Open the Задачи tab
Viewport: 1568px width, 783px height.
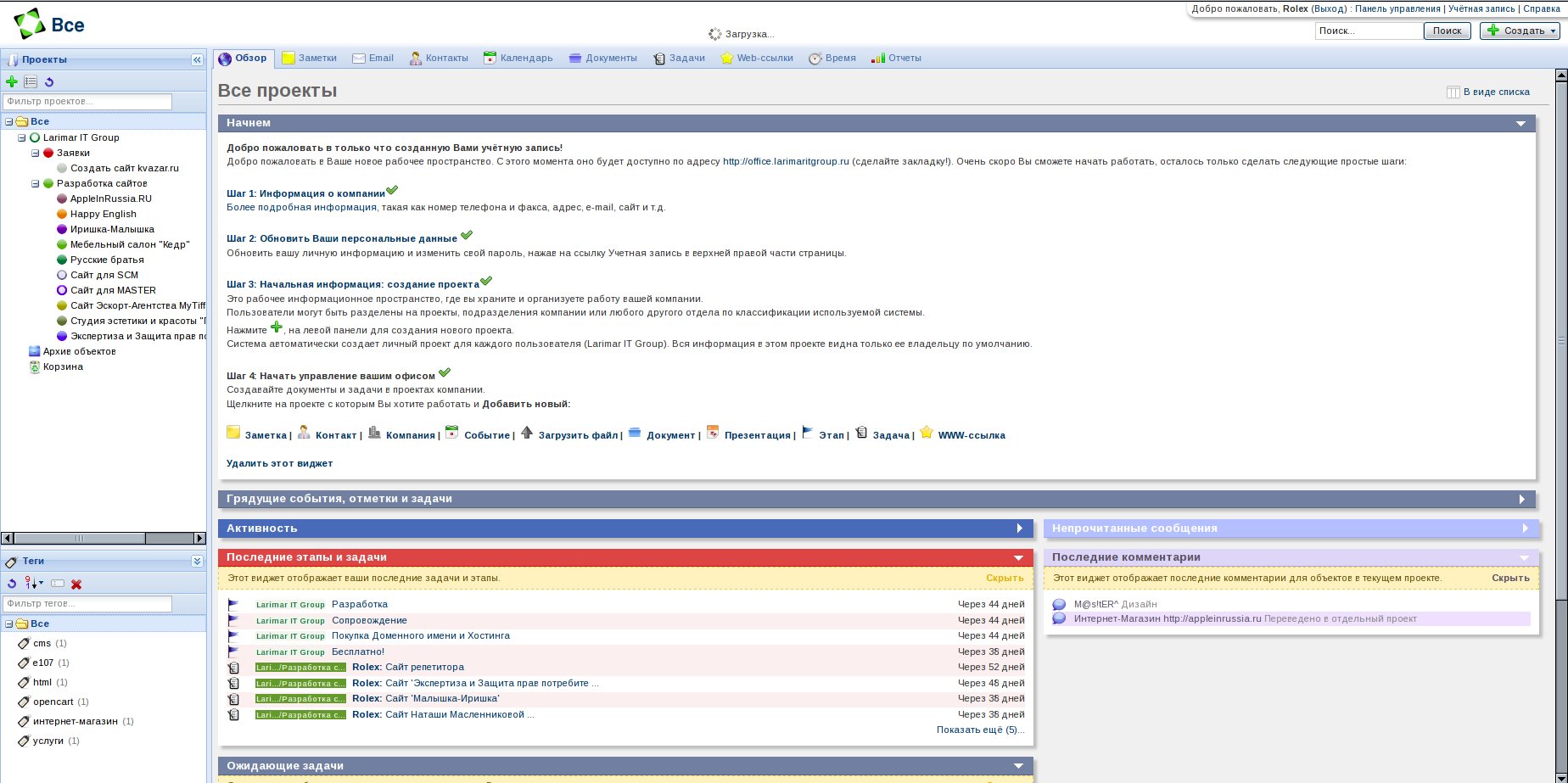(x=679, y=59)
